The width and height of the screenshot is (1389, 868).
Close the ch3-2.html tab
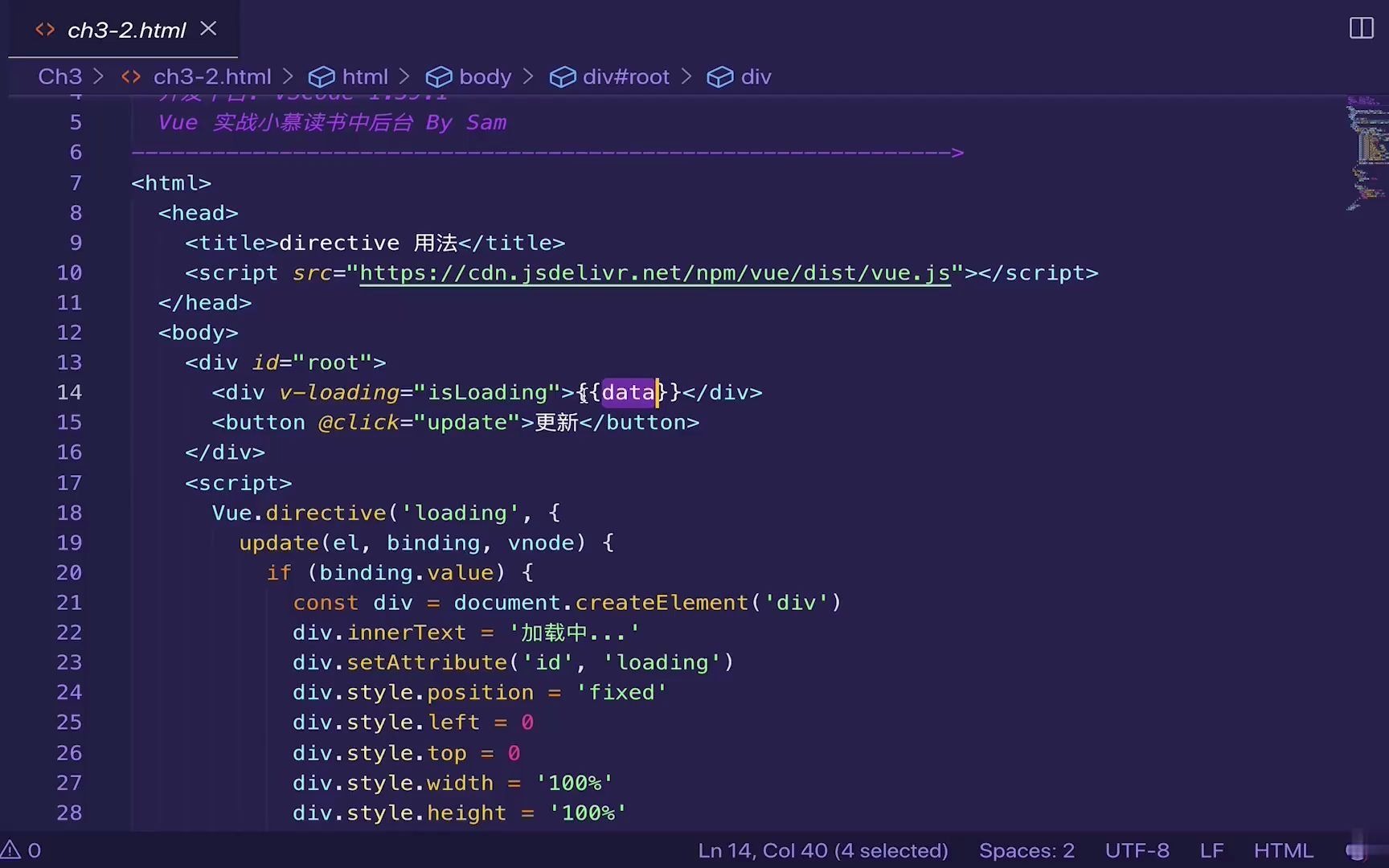(x=208, y=29)
